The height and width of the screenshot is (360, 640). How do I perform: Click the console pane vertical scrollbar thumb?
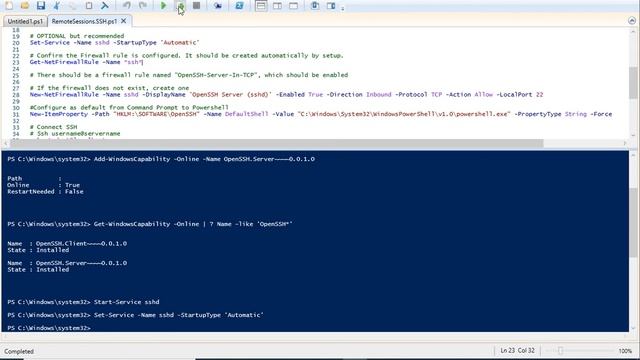pyautogui.click(x=633, y=223)
